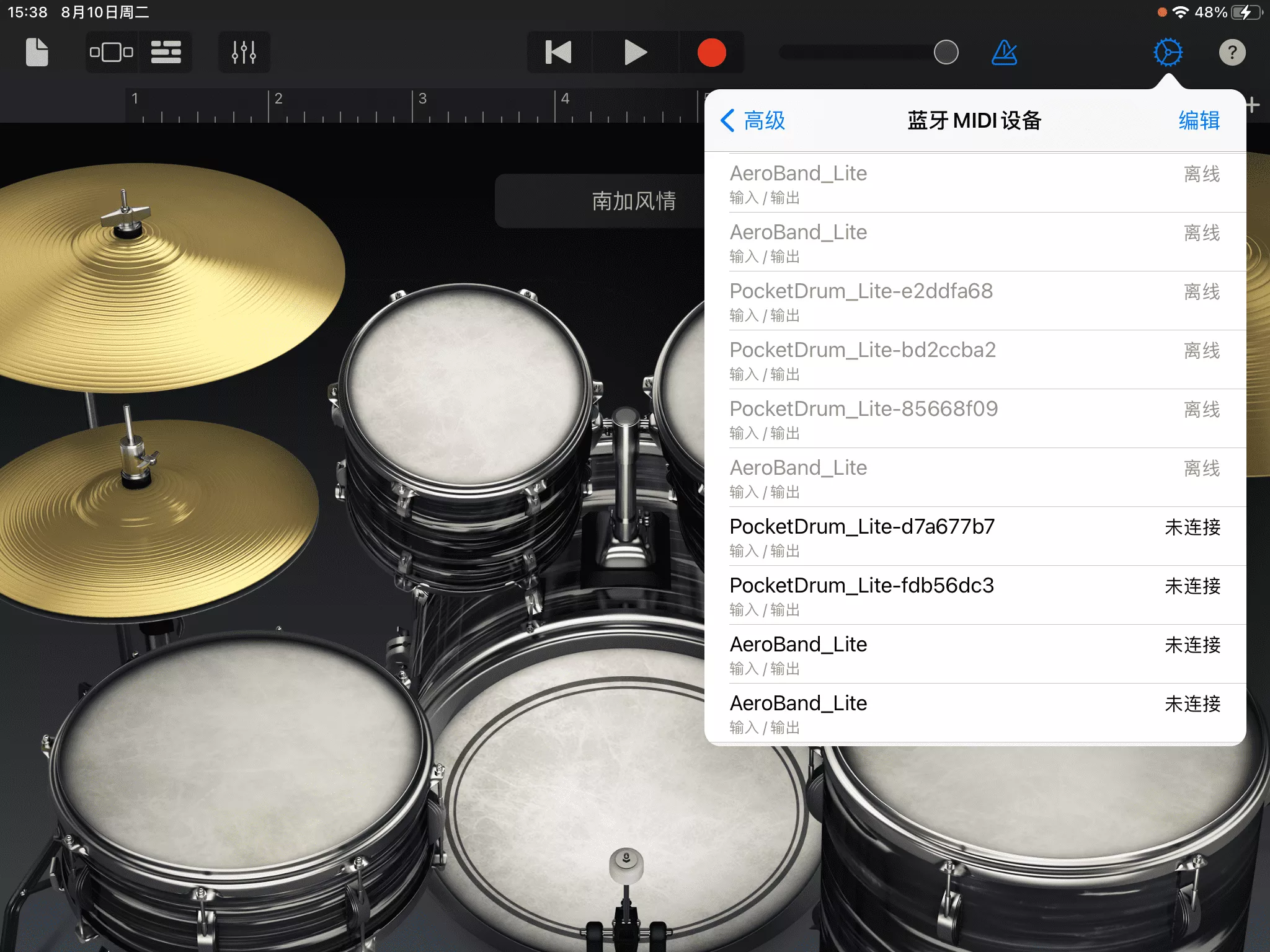
Task: Tap 编辑 to edit device list
Action: [1199, 120]
